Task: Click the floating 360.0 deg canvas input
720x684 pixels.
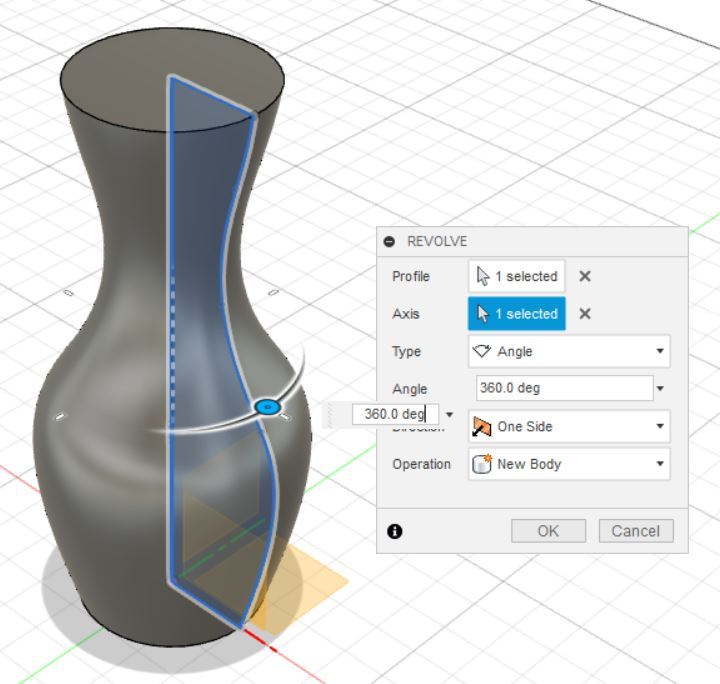Action: tap(395, 415)
